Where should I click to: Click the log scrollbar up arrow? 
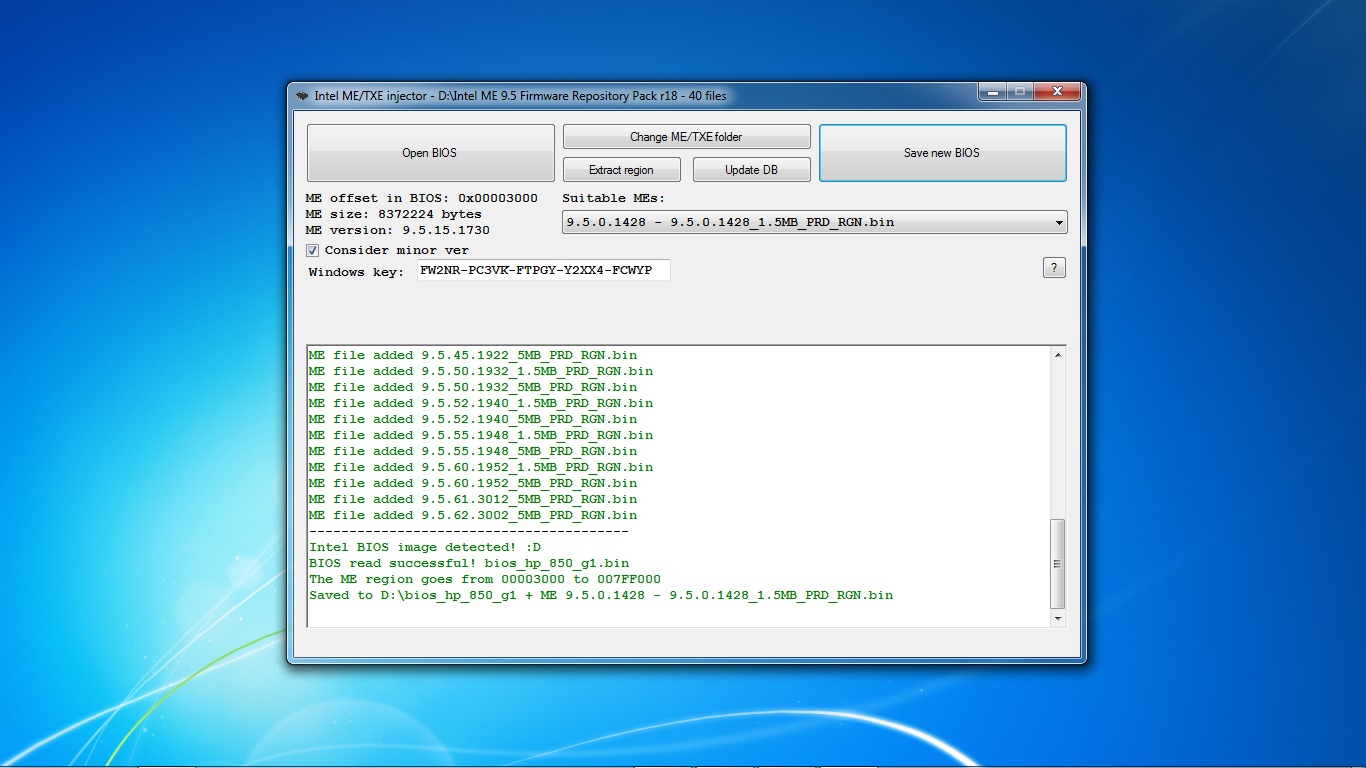(1058, 355)
